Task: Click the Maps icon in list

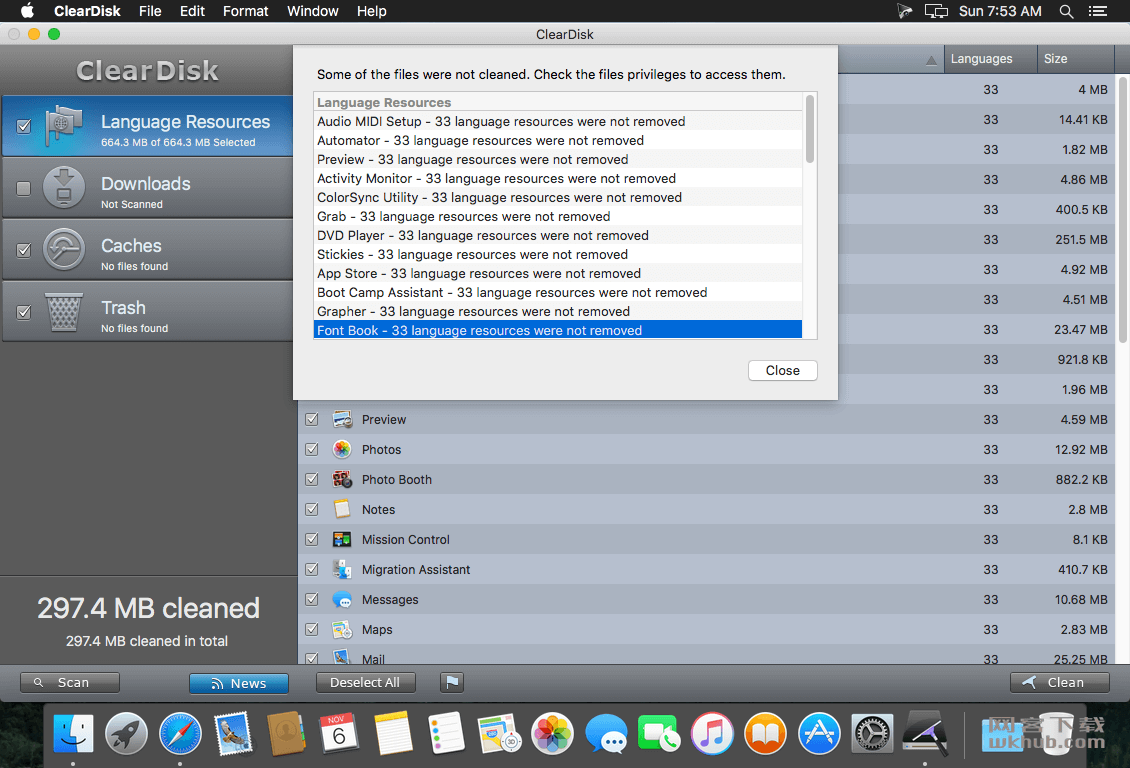Action: (342, 630)
